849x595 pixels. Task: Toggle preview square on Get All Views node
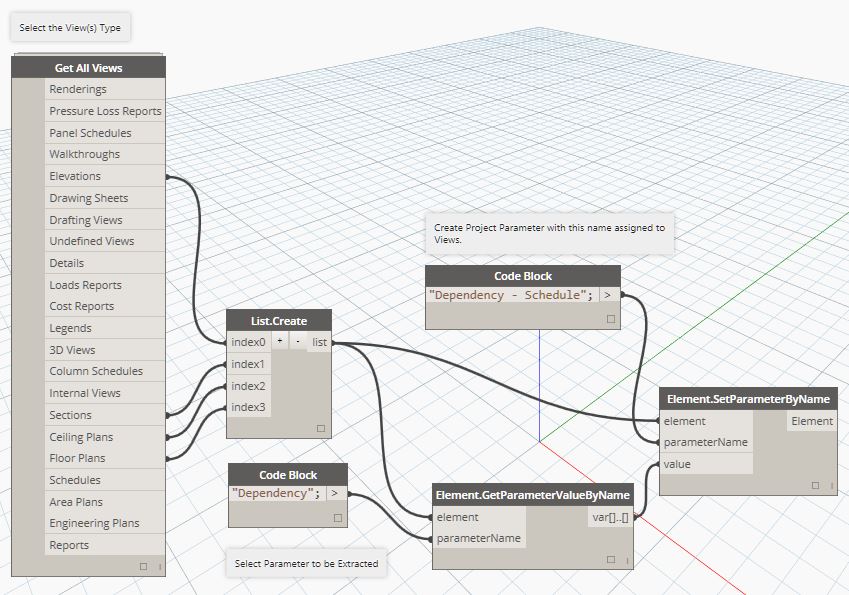143,566
